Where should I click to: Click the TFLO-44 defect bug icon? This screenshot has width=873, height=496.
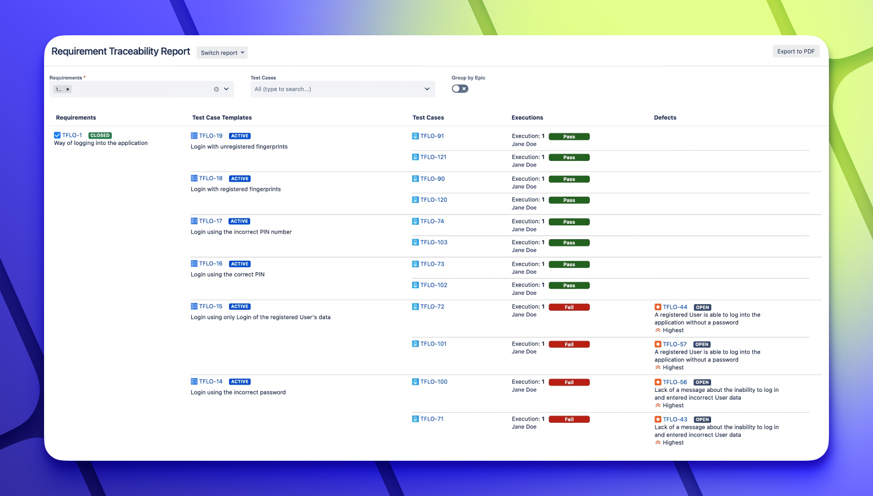(x=658, y=307)
